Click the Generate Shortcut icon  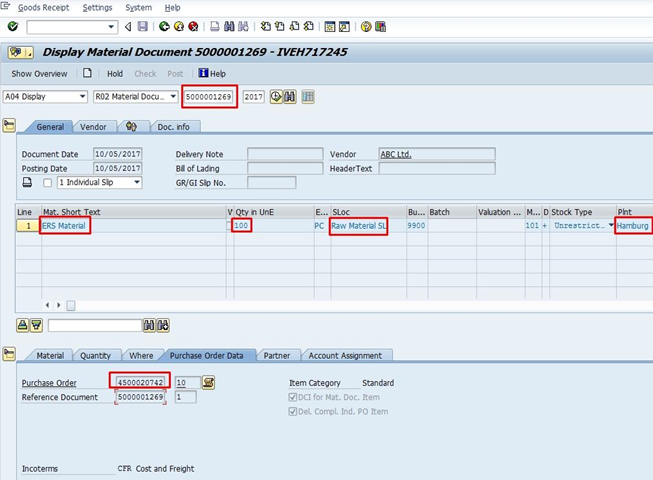pos(344,27)
